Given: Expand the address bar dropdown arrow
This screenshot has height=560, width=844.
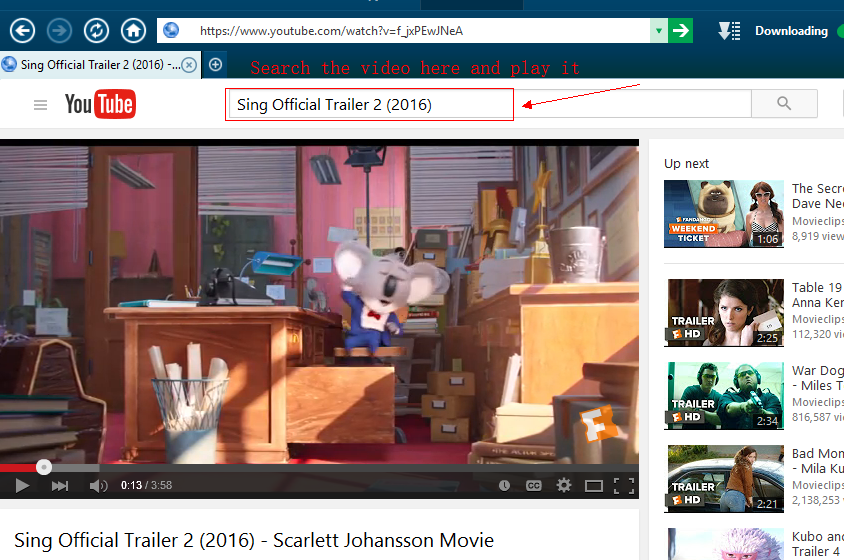Looking at the screenshot, I should tap(659, 31).
